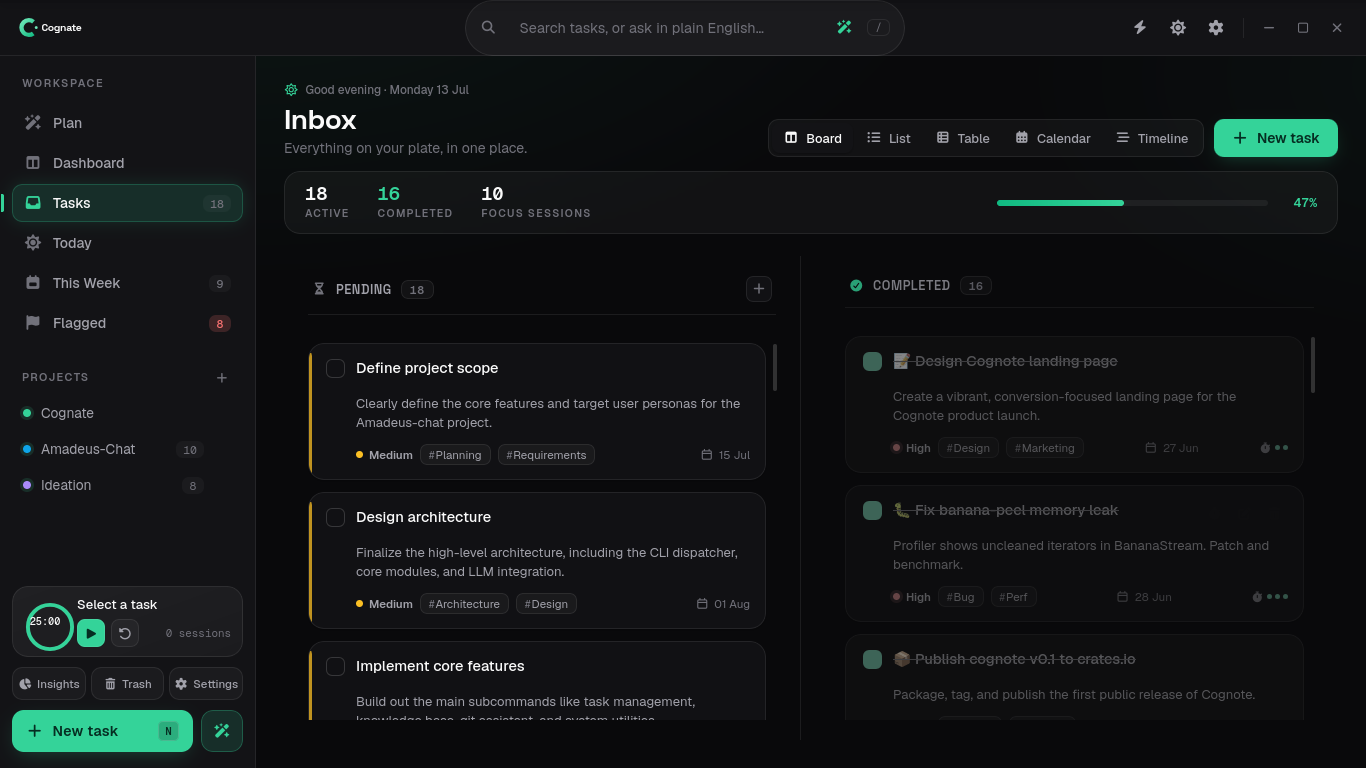Uncheck Design Cognote landing page task

point(872,361)
